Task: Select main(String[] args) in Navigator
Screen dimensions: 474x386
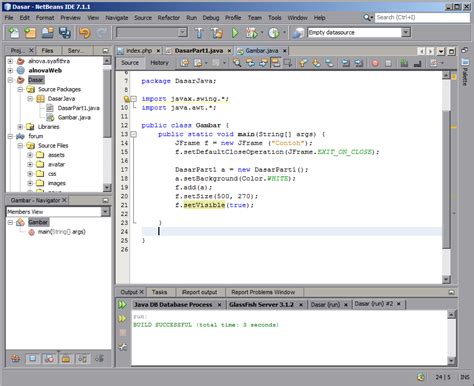Action: pyautogui.click(x=62, y=232)
